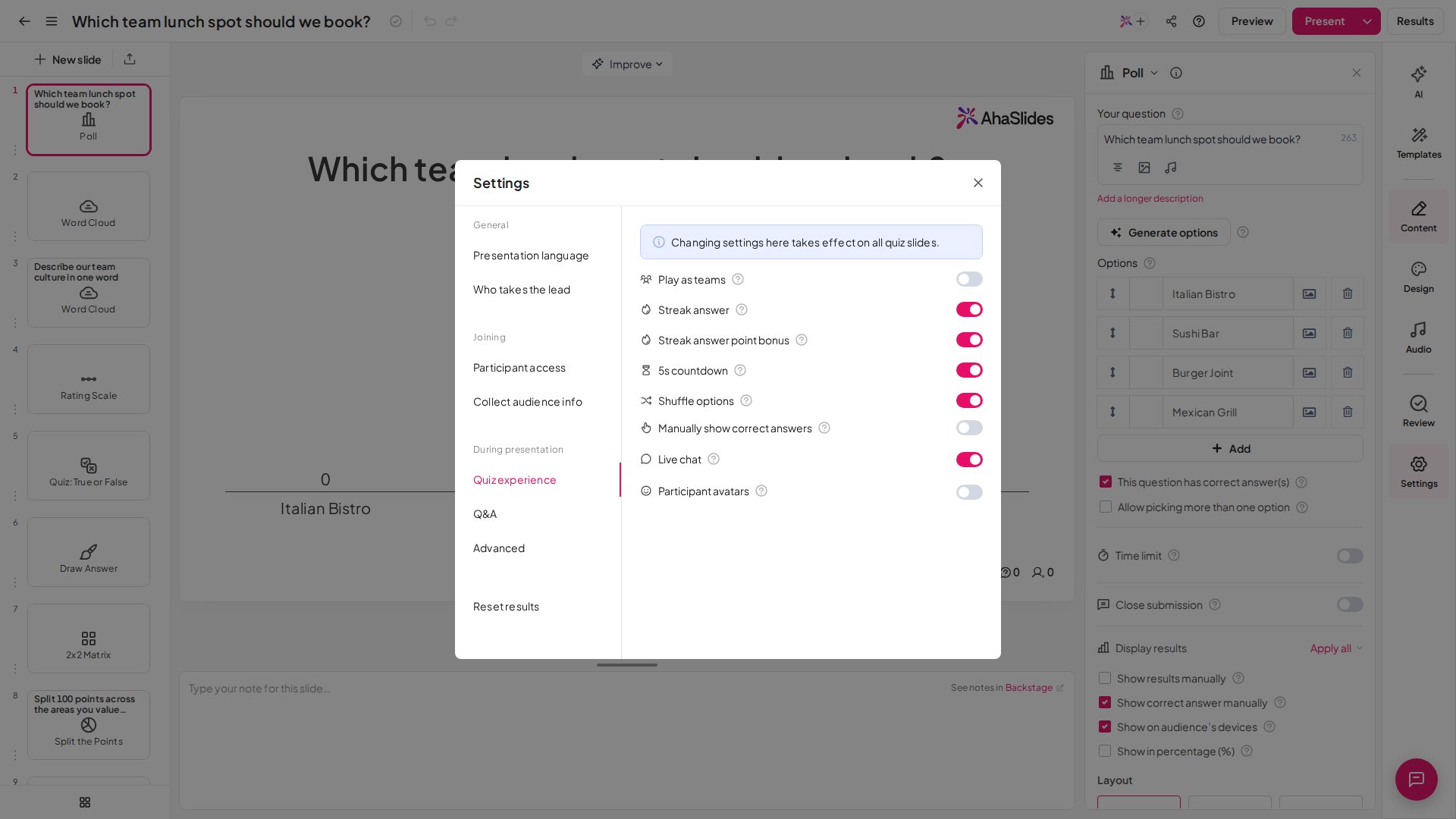Open the Design panel icon
This screenshot has width=1456, height=819.
1418,277
